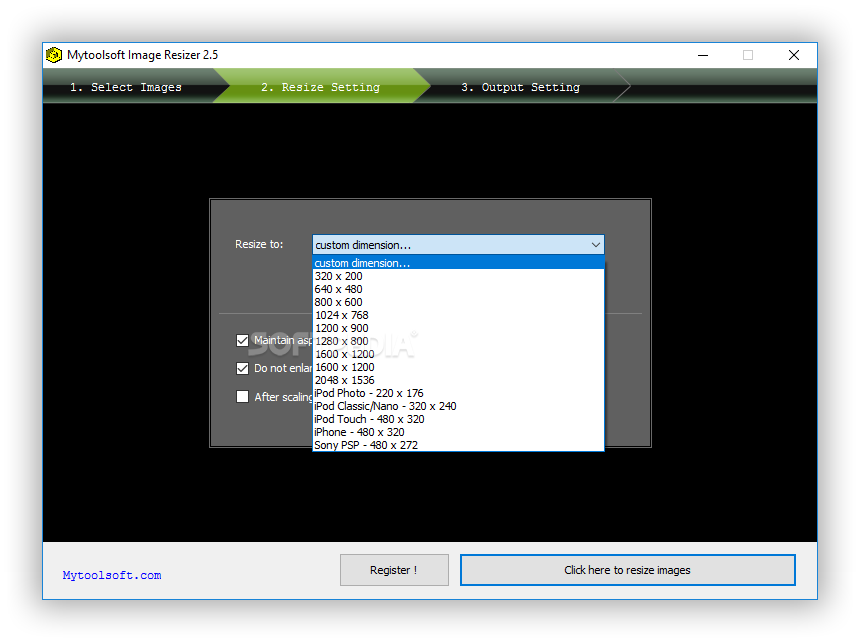
Task: Select the 1200 x 900 entry
Action: (459, 328)
